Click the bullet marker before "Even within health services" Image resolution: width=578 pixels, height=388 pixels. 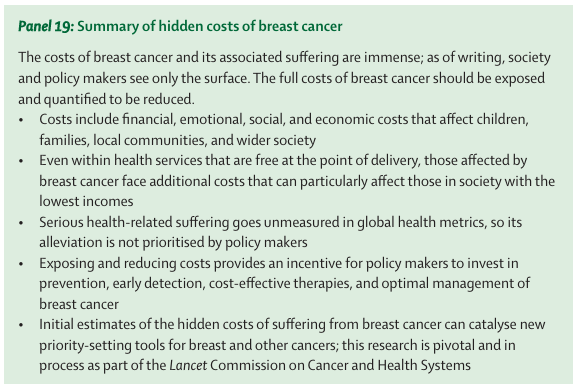pyautogui.click(x=21, y=161)
